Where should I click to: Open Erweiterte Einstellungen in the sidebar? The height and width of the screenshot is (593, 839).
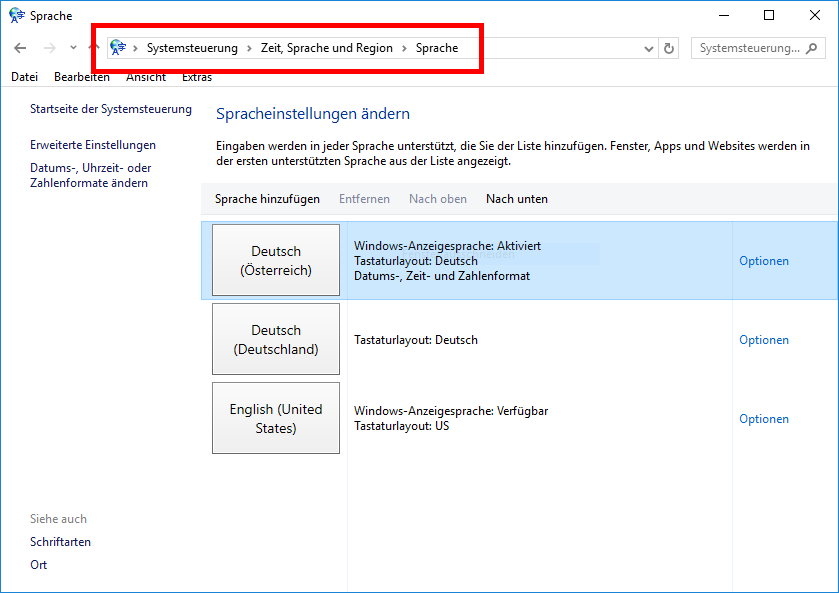(92, 145)
